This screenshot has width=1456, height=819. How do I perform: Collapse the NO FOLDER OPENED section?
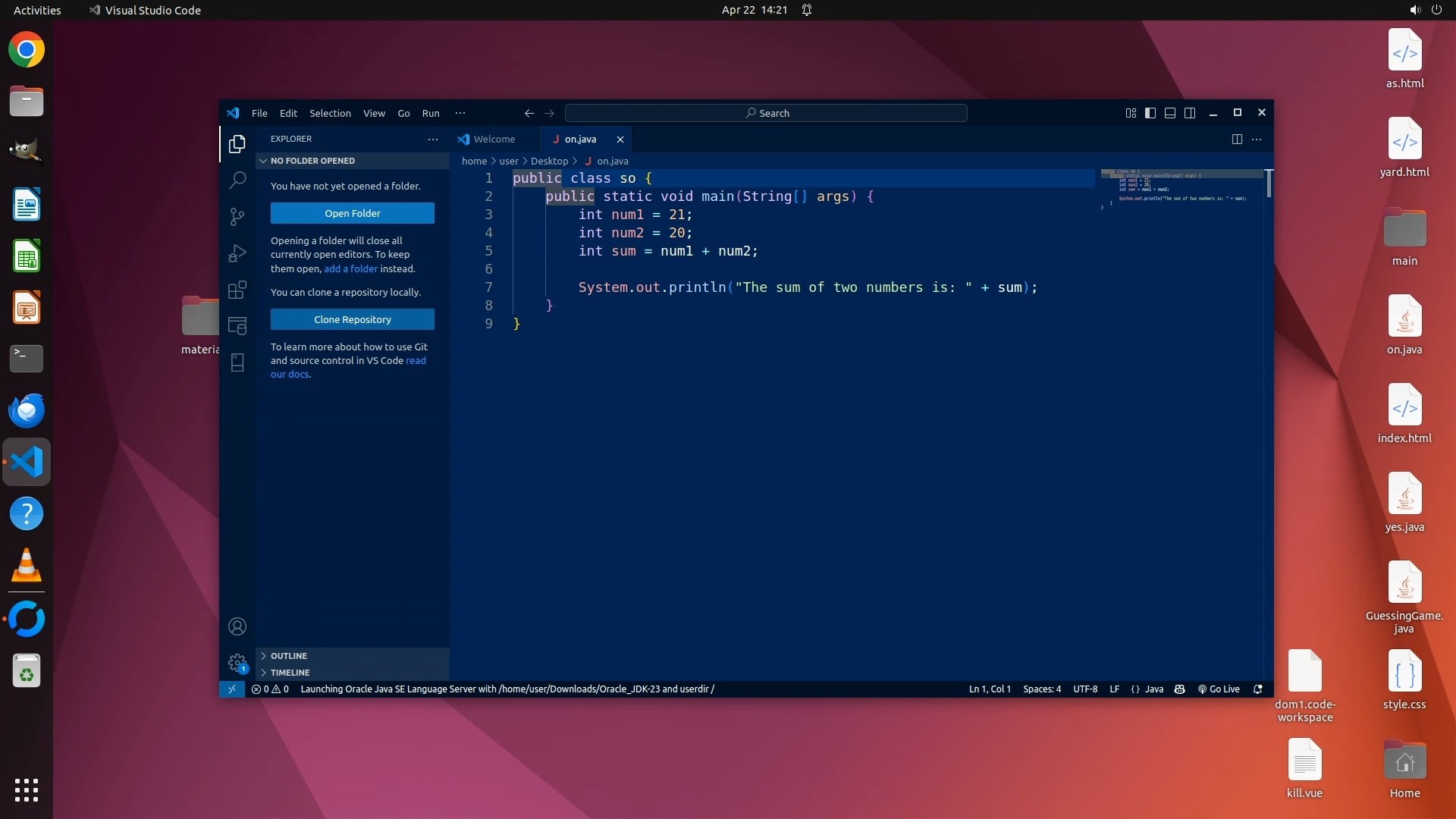click(x=312, y=161)
